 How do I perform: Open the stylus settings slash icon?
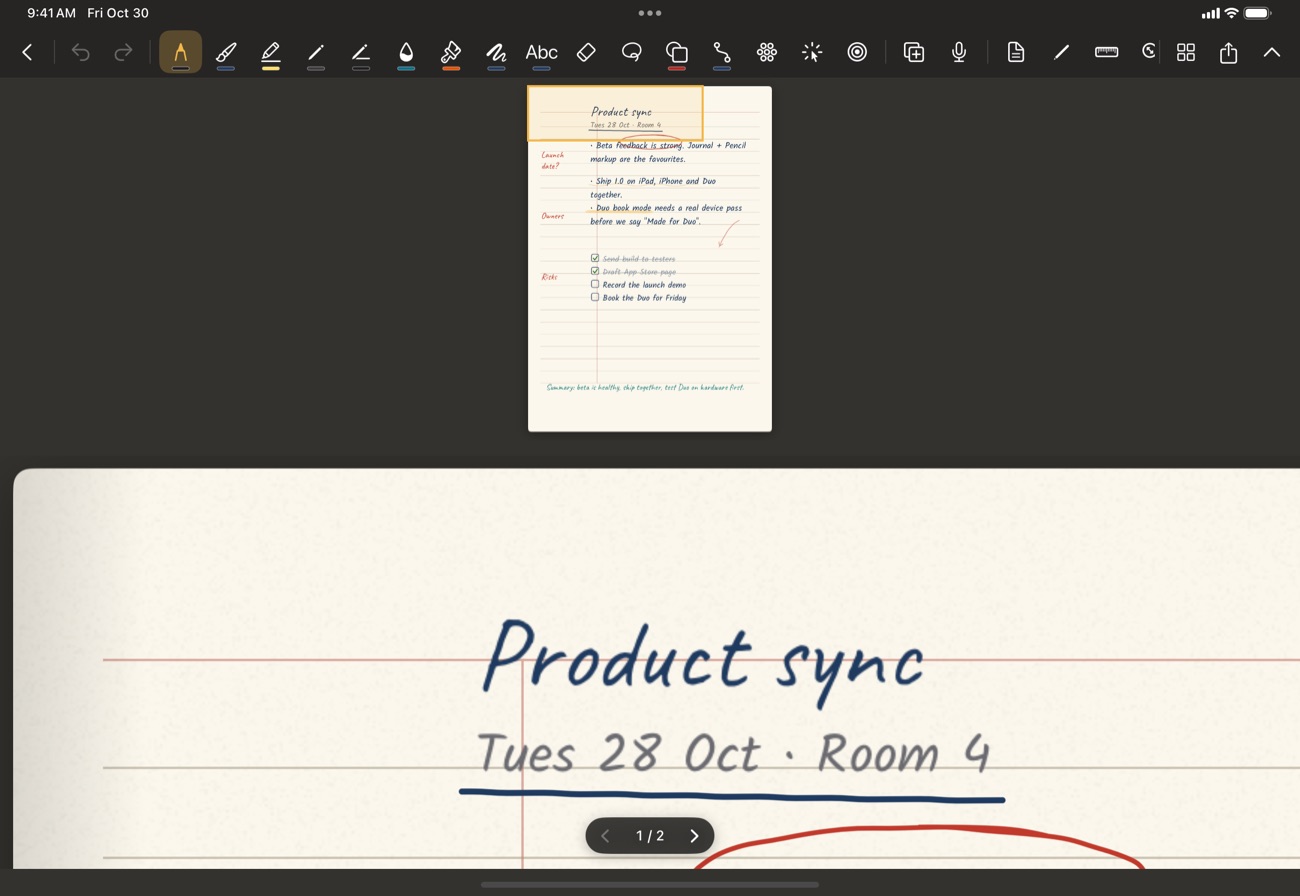(x=1061, y=52)
